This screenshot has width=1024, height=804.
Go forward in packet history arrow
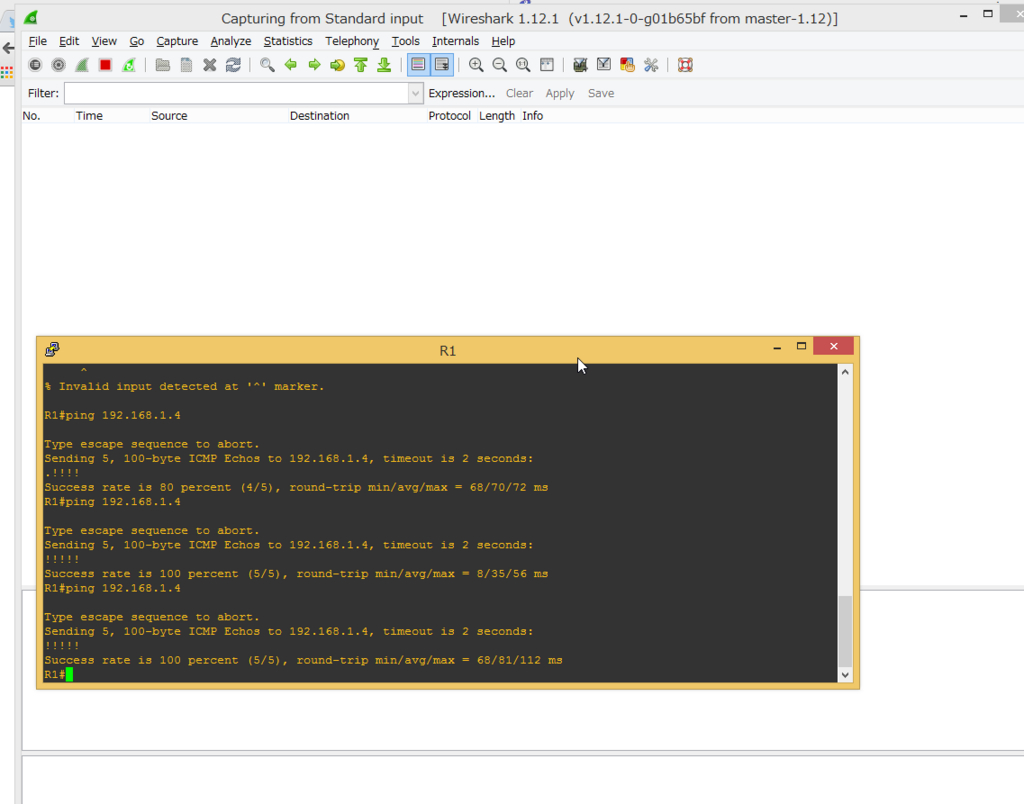tap(314, 65)
